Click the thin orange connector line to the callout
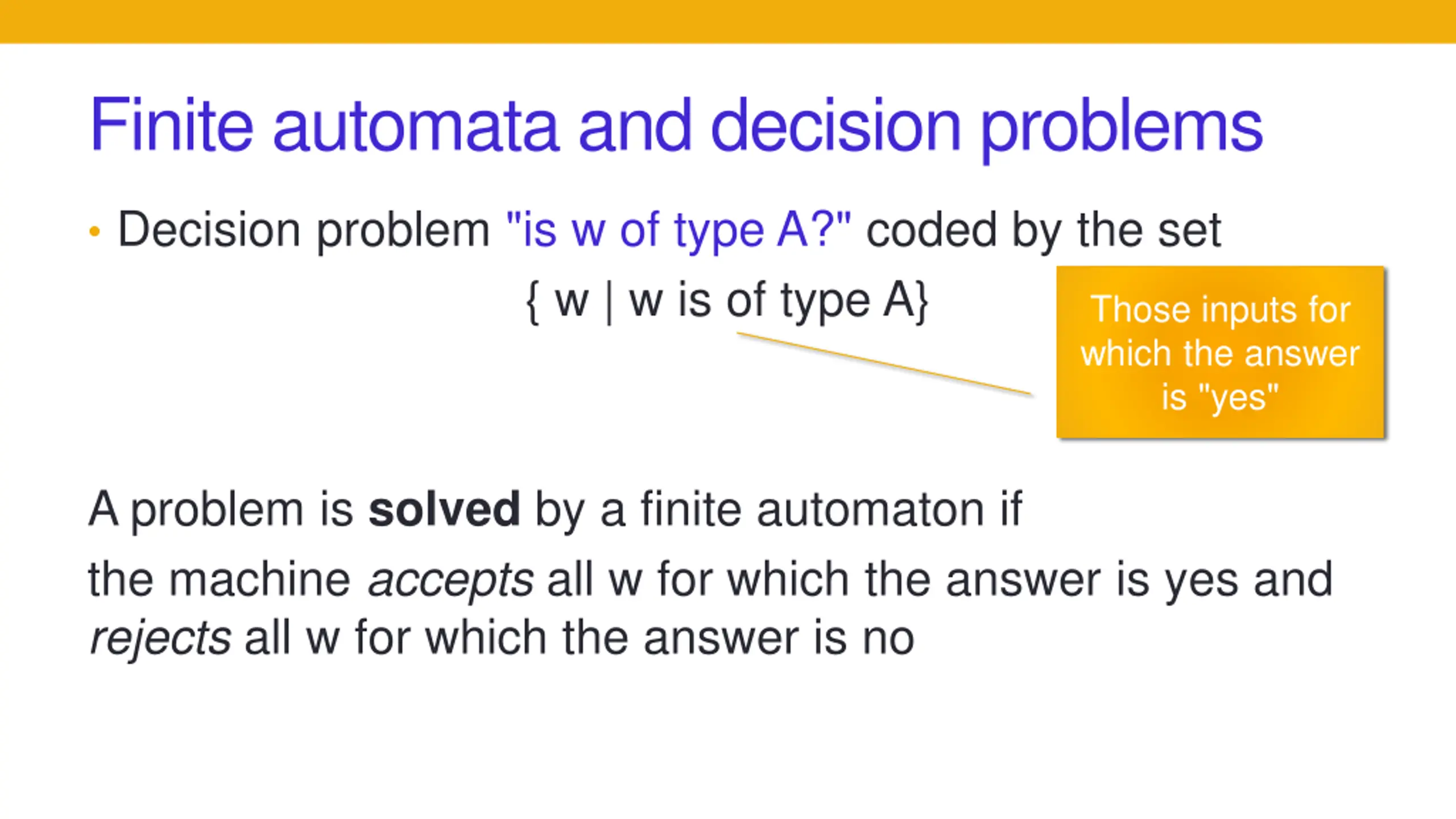1456x819 pixels. click(x=884, y=363)
